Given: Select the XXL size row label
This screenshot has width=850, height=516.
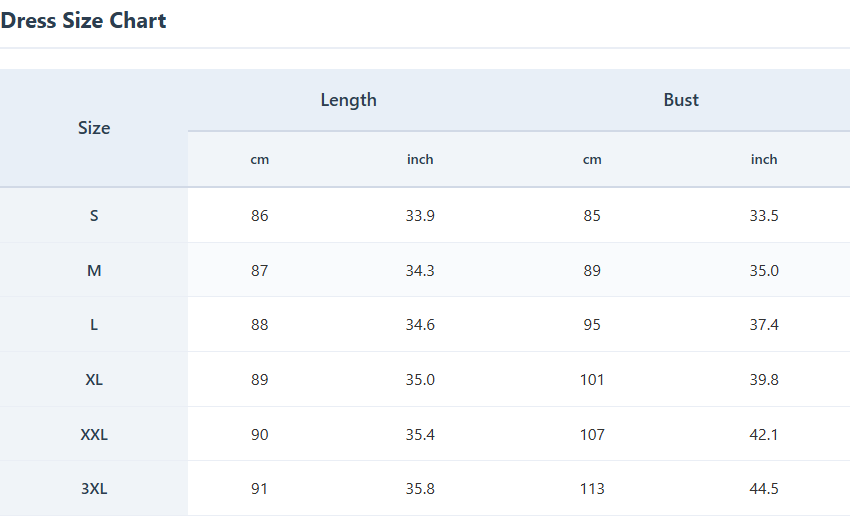Looking at the screenshot, I should [94, 435].
